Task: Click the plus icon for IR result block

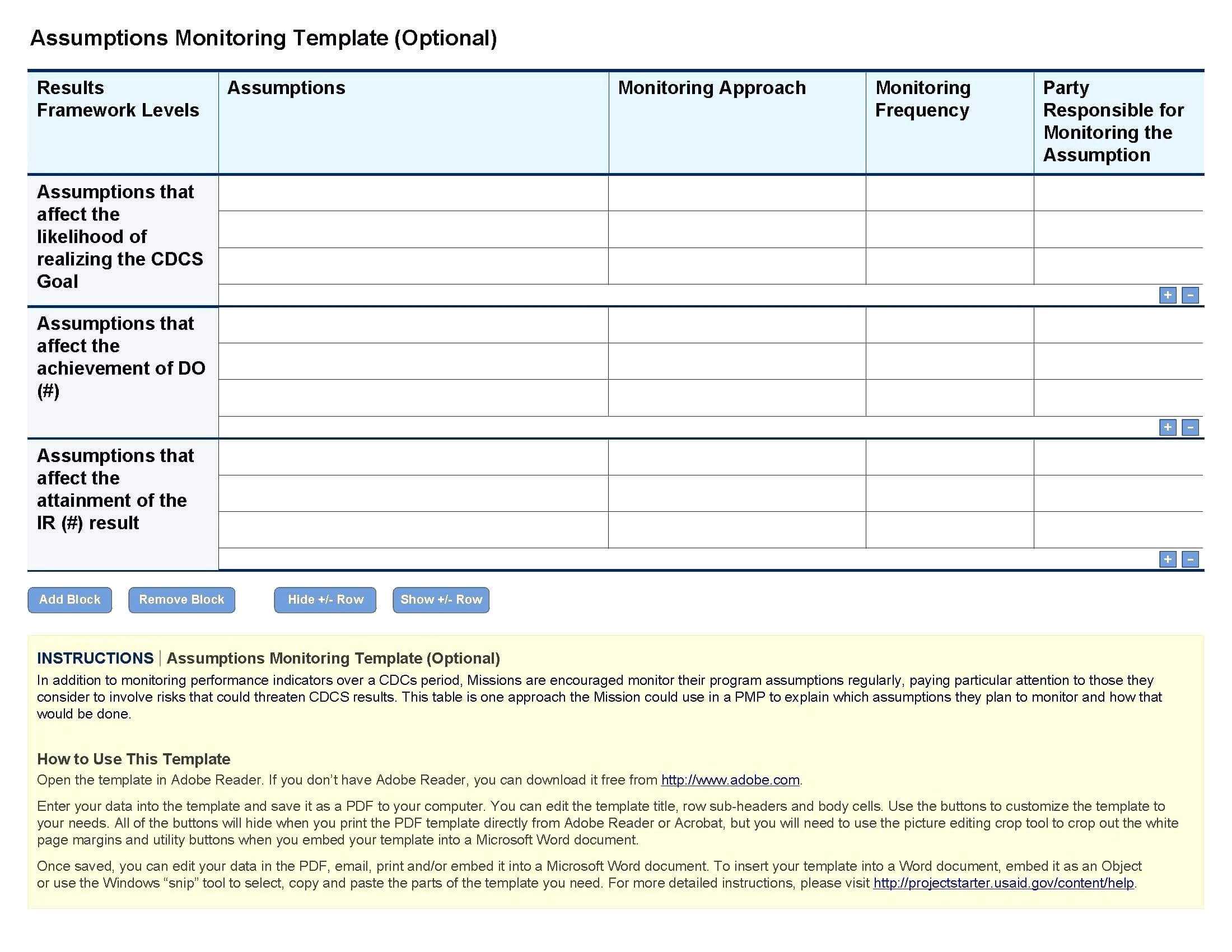Action: pyautogui.click(x=1167, y=559)
